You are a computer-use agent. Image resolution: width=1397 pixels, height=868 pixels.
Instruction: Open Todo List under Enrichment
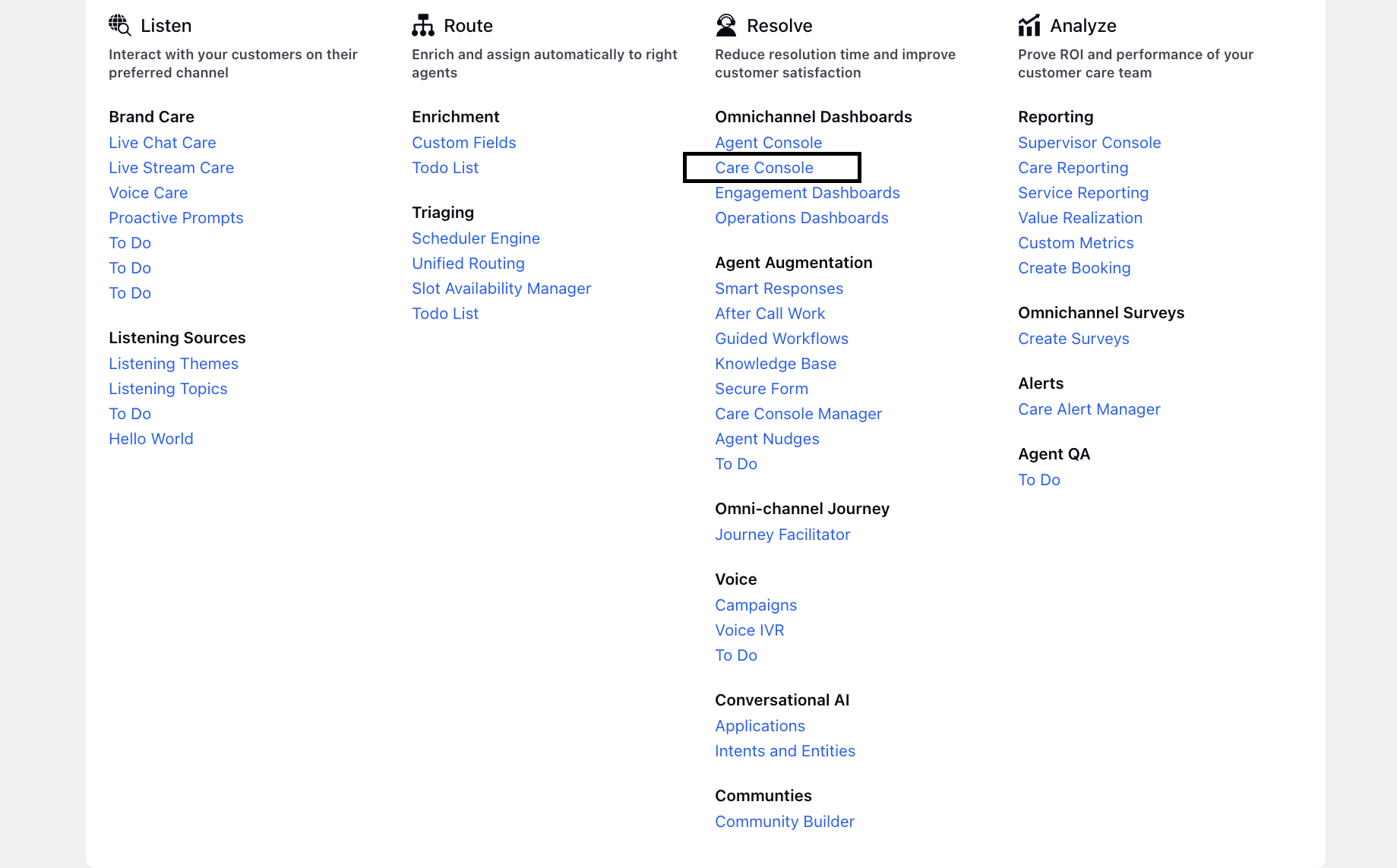[445, 168]
